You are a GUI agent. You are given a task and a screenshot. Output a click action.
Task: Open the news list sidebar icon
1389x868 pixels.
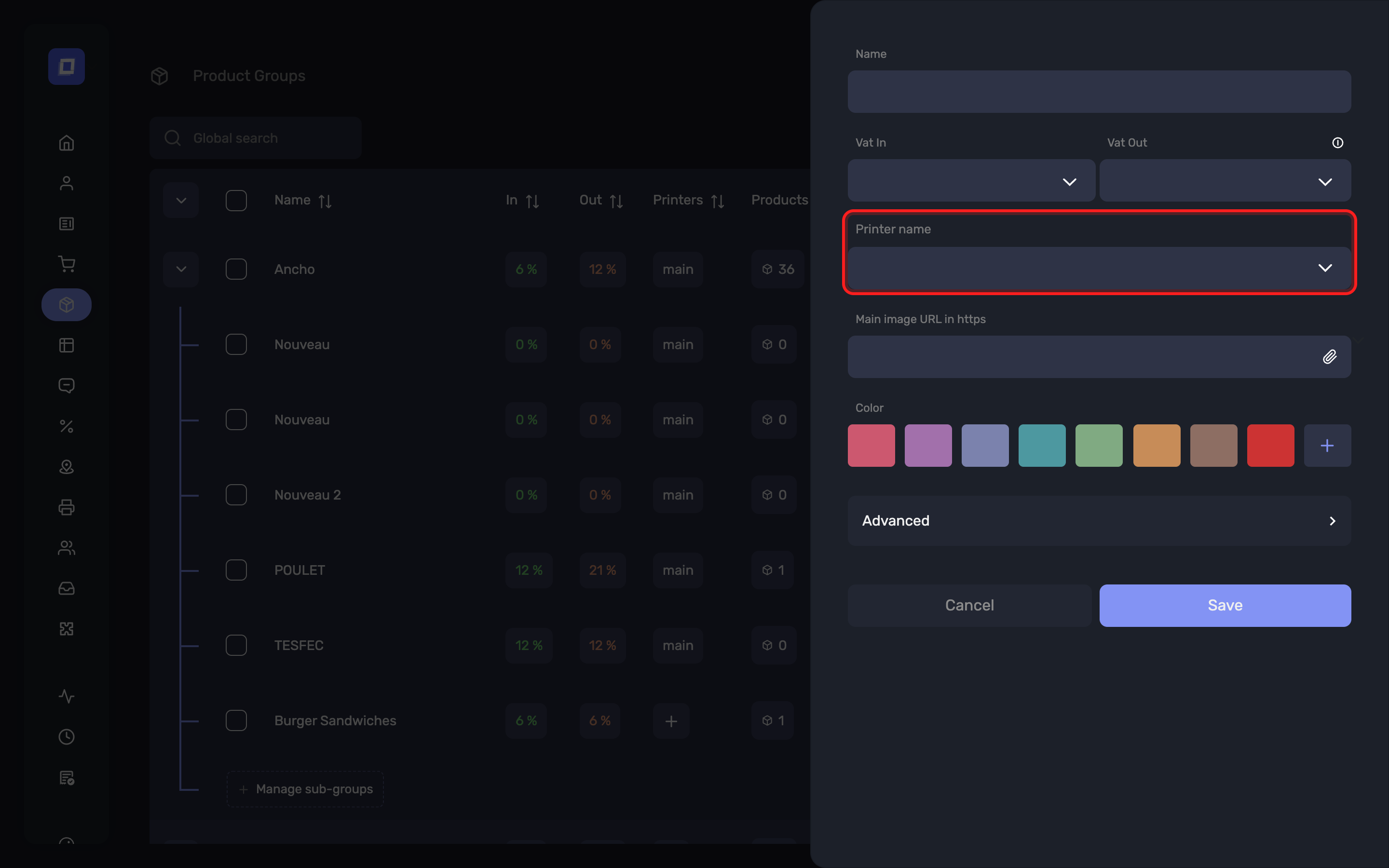click(x=67, y=224)
